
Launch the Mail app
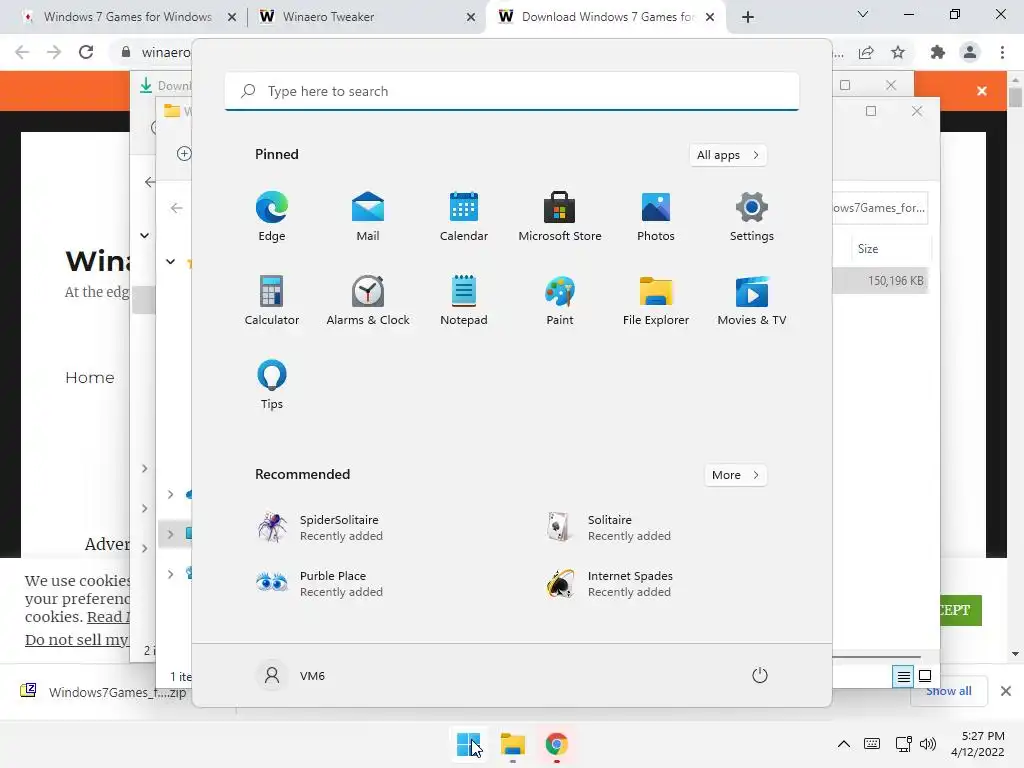click(x=368, y=216)
